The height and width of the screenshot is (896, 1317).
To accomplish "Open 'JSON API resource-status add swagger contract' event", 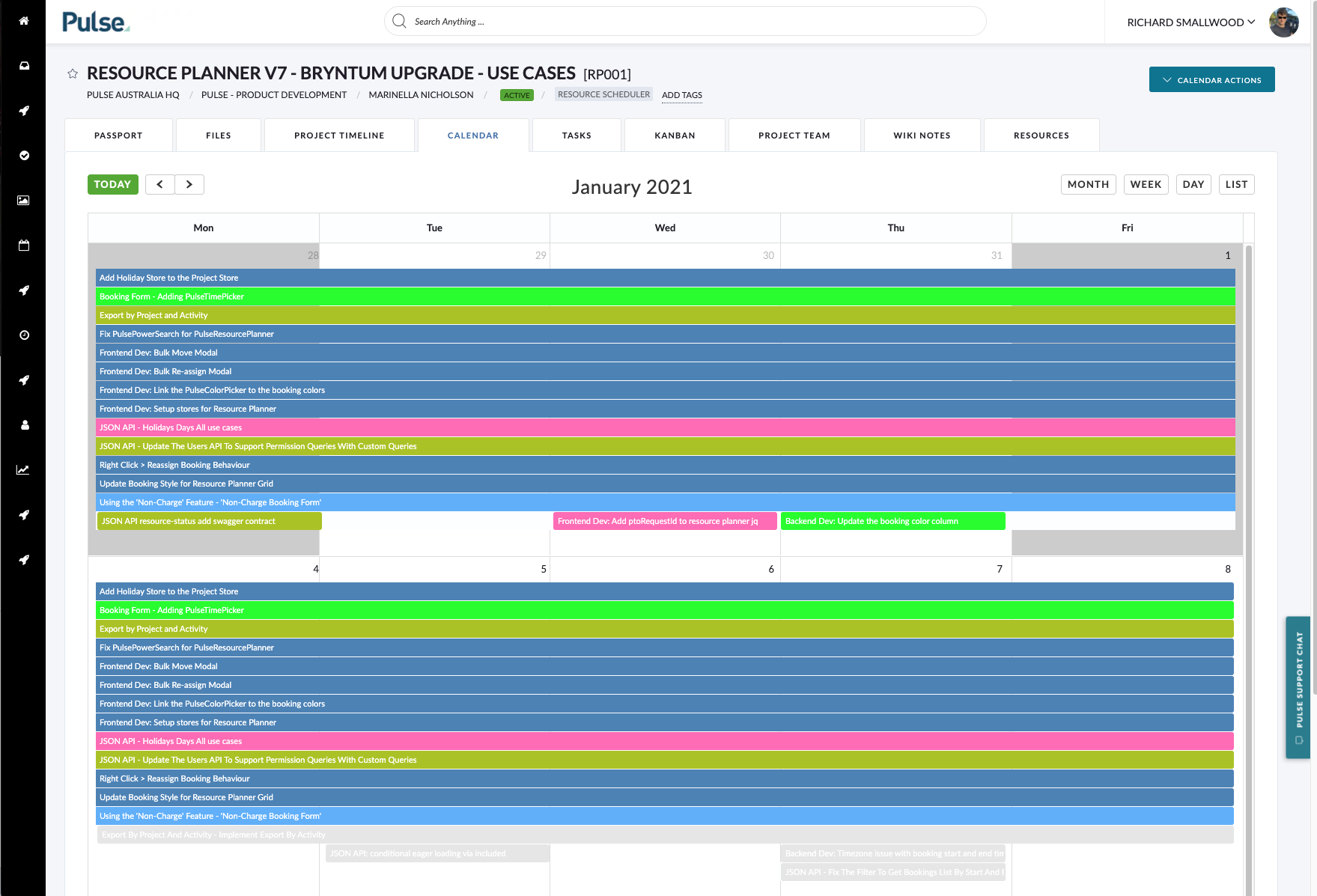I will click(210, 521).
